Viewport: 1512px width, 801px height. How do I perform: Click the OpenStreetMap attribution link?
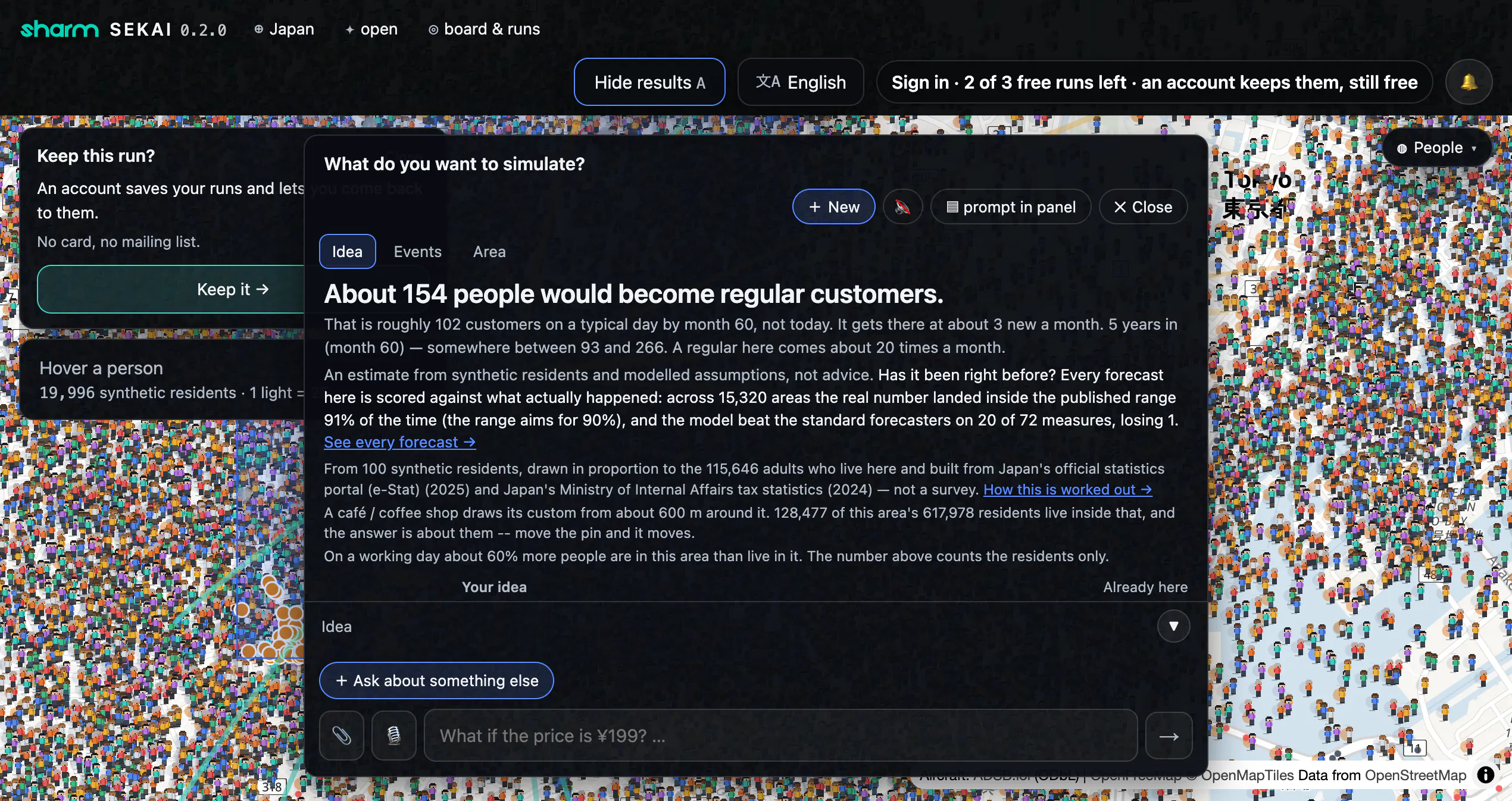pyautogui.click(x=1416, y=775)
